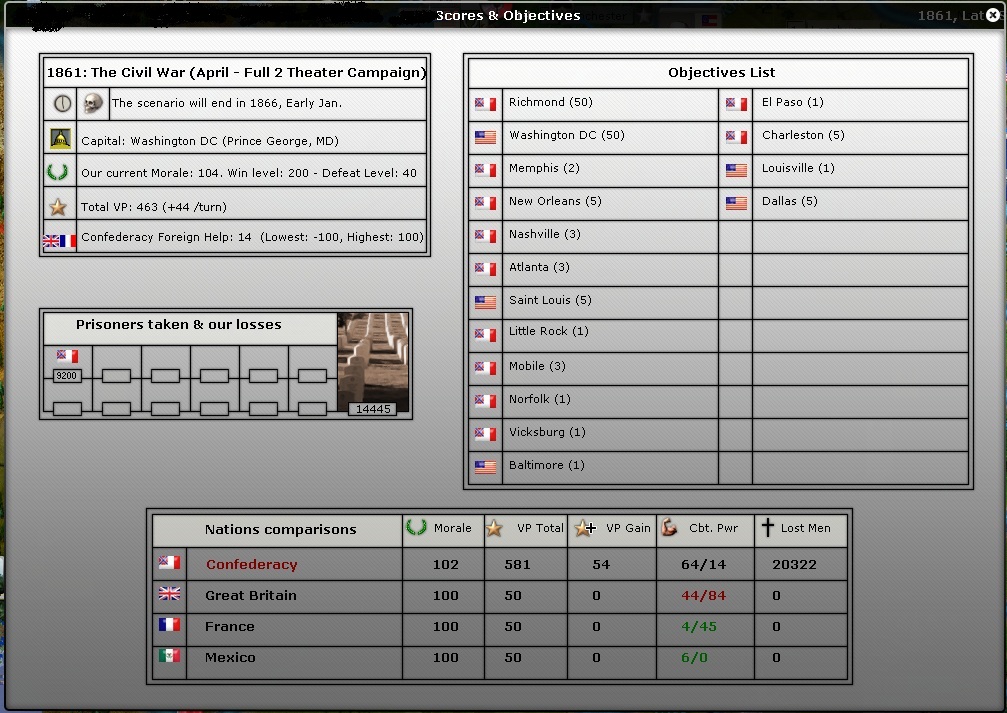1007x713 pixels.
Task: Click the Confederacy row in Nations comparisons
Action: (251, 565)
